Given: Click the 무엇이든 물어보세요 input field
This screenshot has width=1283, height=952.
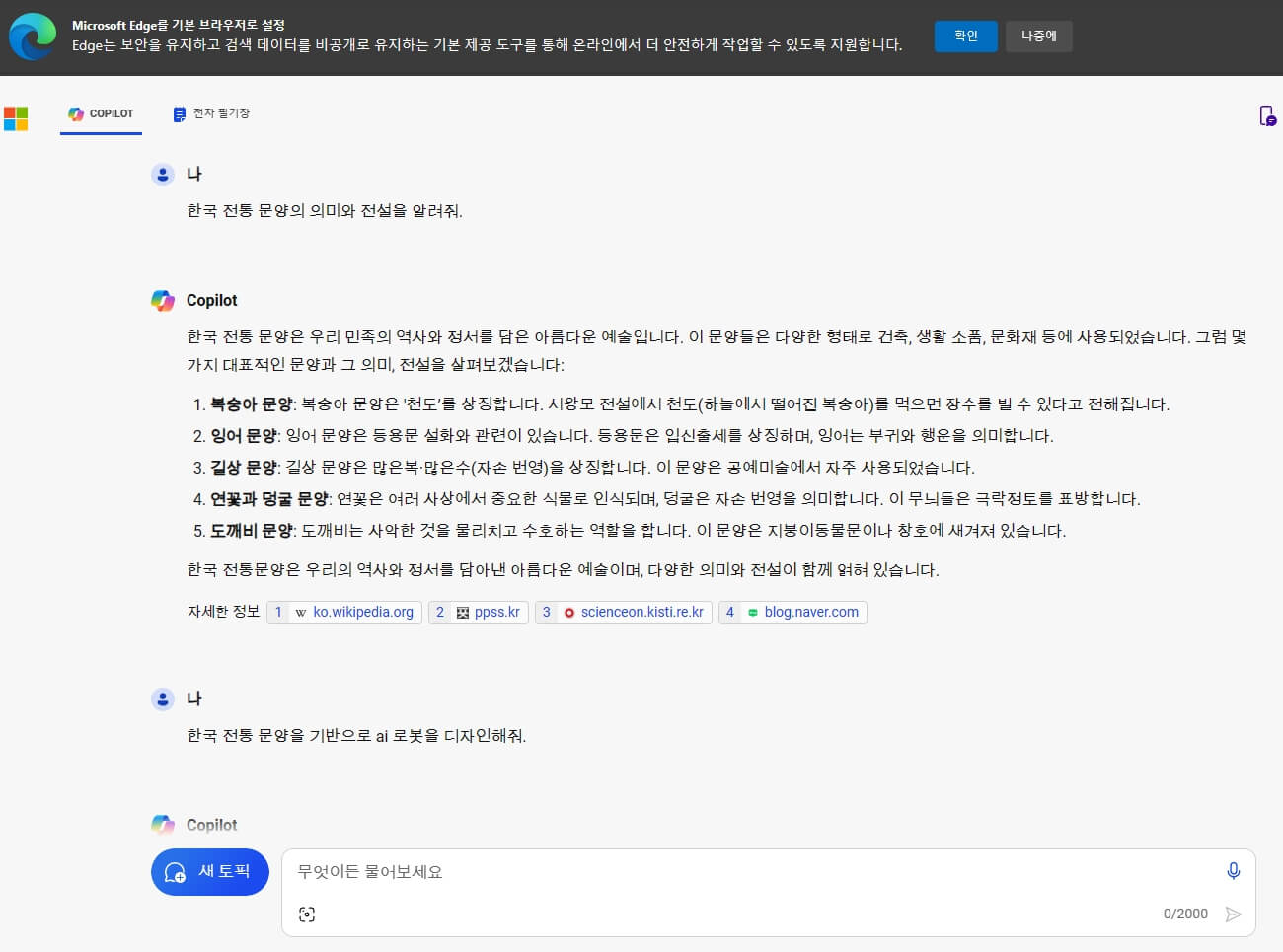Looking at the screenshot, I should [x=592, y=871].
